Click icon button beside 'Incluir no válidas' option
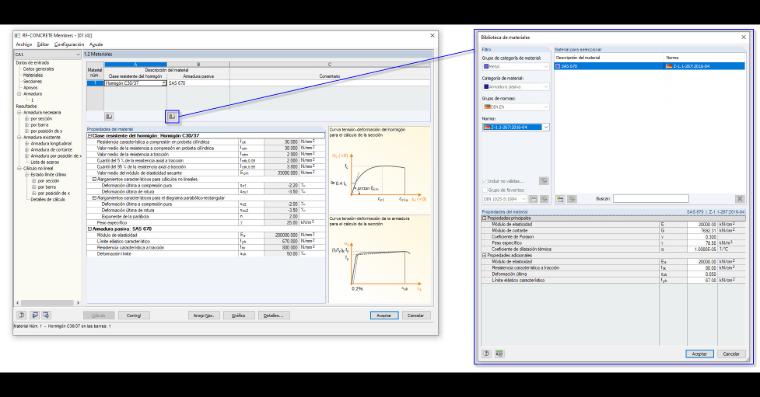Image resolution: width=760 pixels, height=397 pixels. point(544,181)
